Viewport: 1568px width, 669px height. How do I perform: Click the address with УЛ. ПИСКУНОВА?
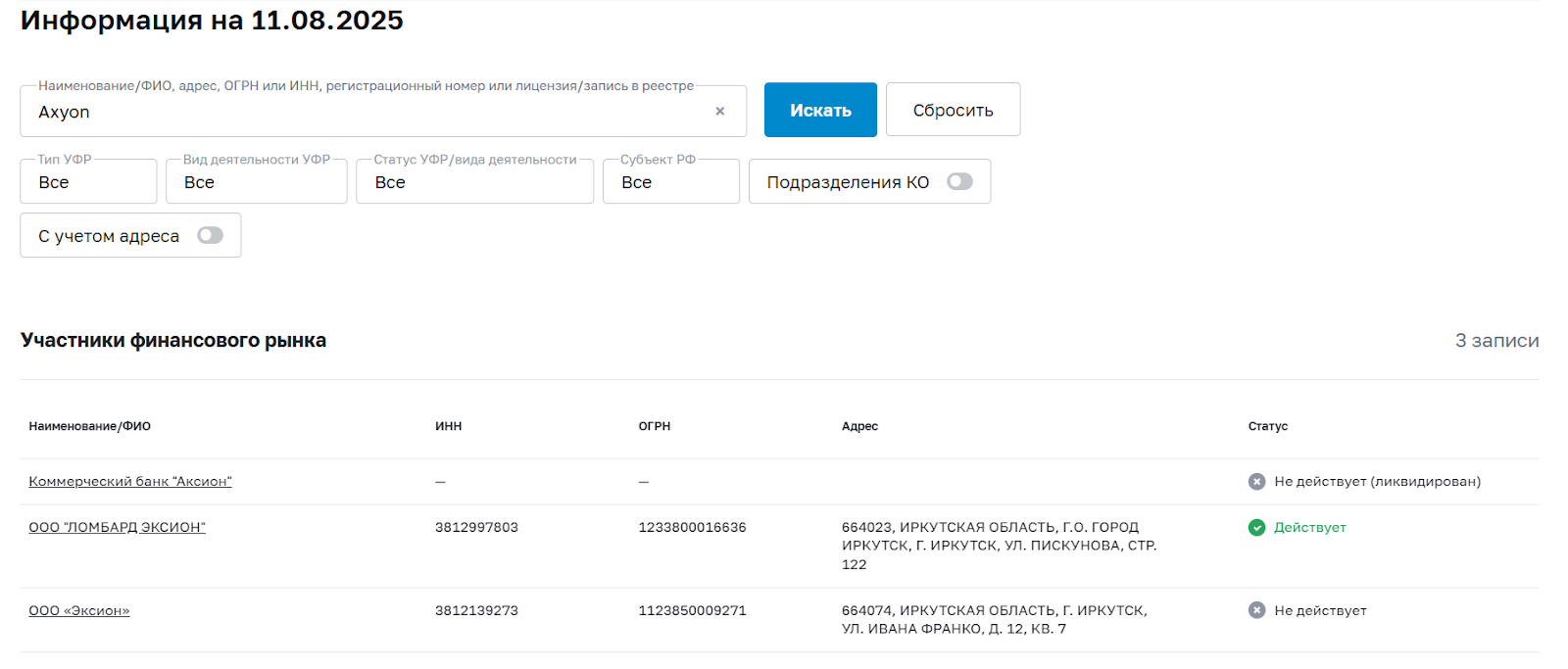coord(1000,546)
